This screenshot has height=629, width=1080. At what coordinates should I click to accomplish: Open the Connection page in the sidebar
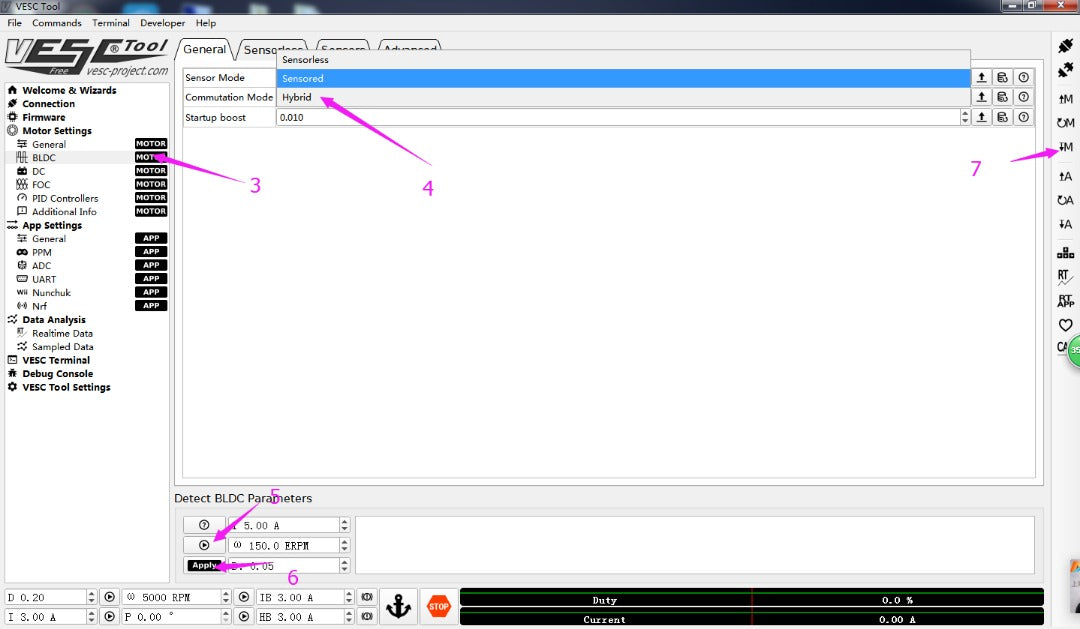click(x=48, y=104)
